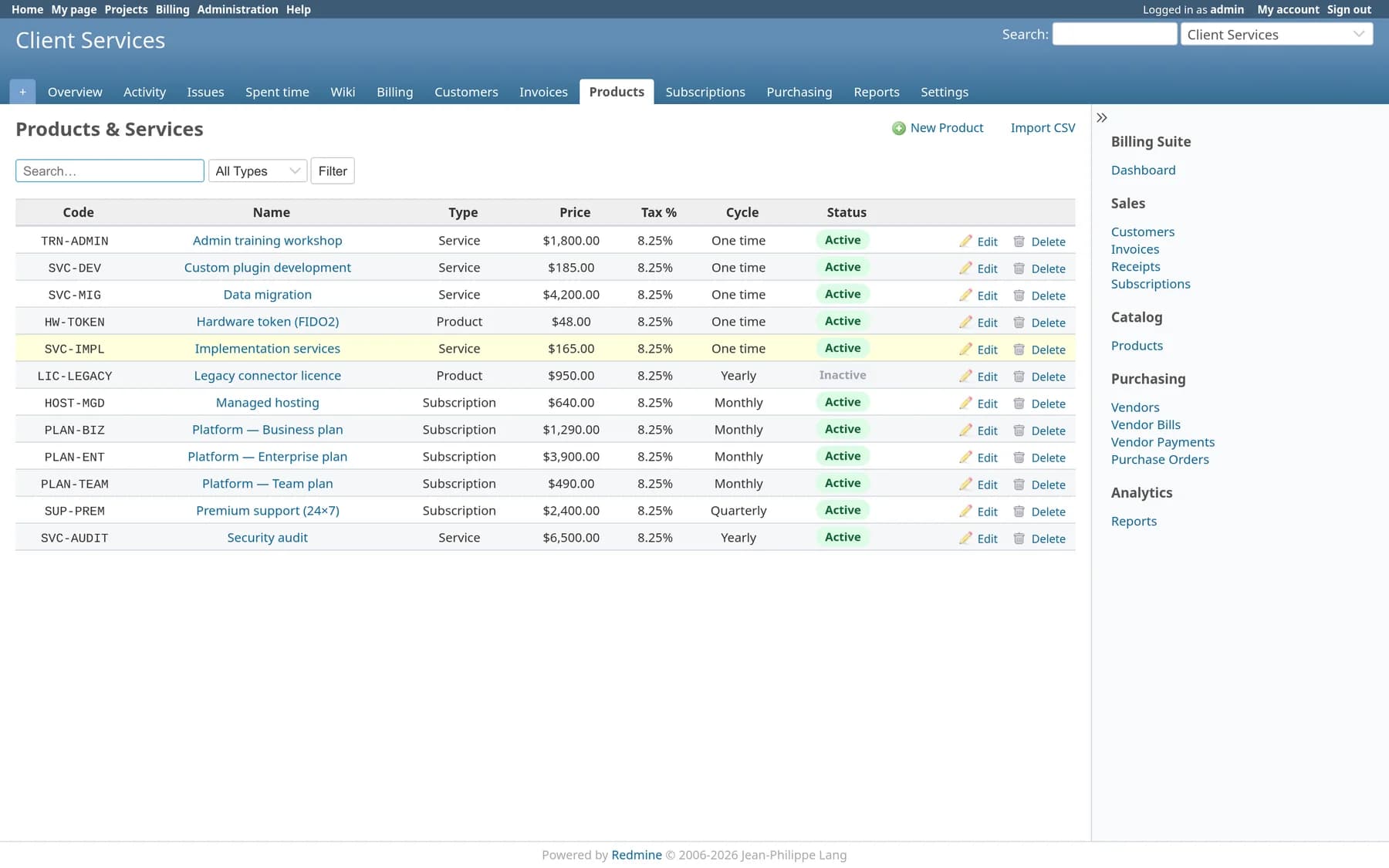The height and width of the screenshot is (868, 1389).
Task: Click the Filter button
Action: pos(333,171)
